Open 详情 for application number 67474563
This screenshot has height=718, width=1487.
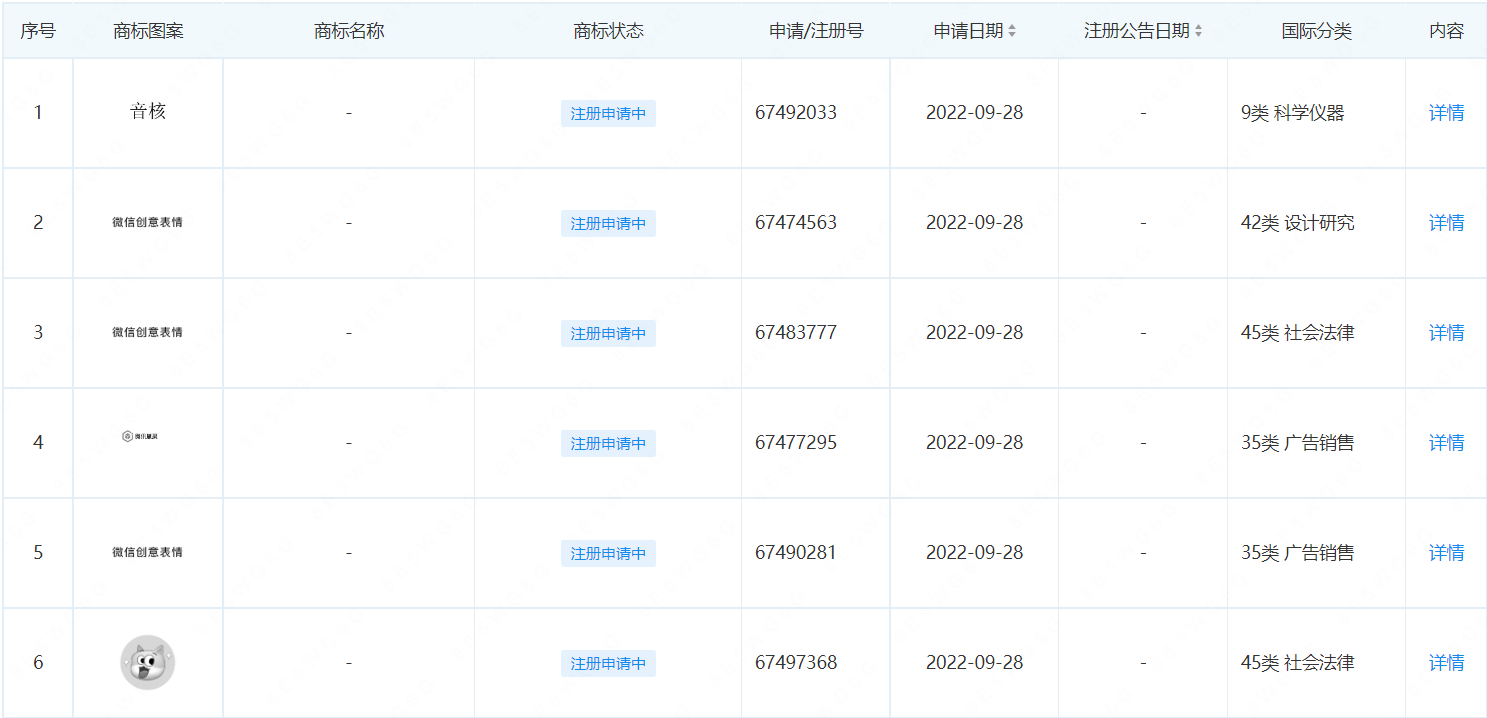(1446, 223)
